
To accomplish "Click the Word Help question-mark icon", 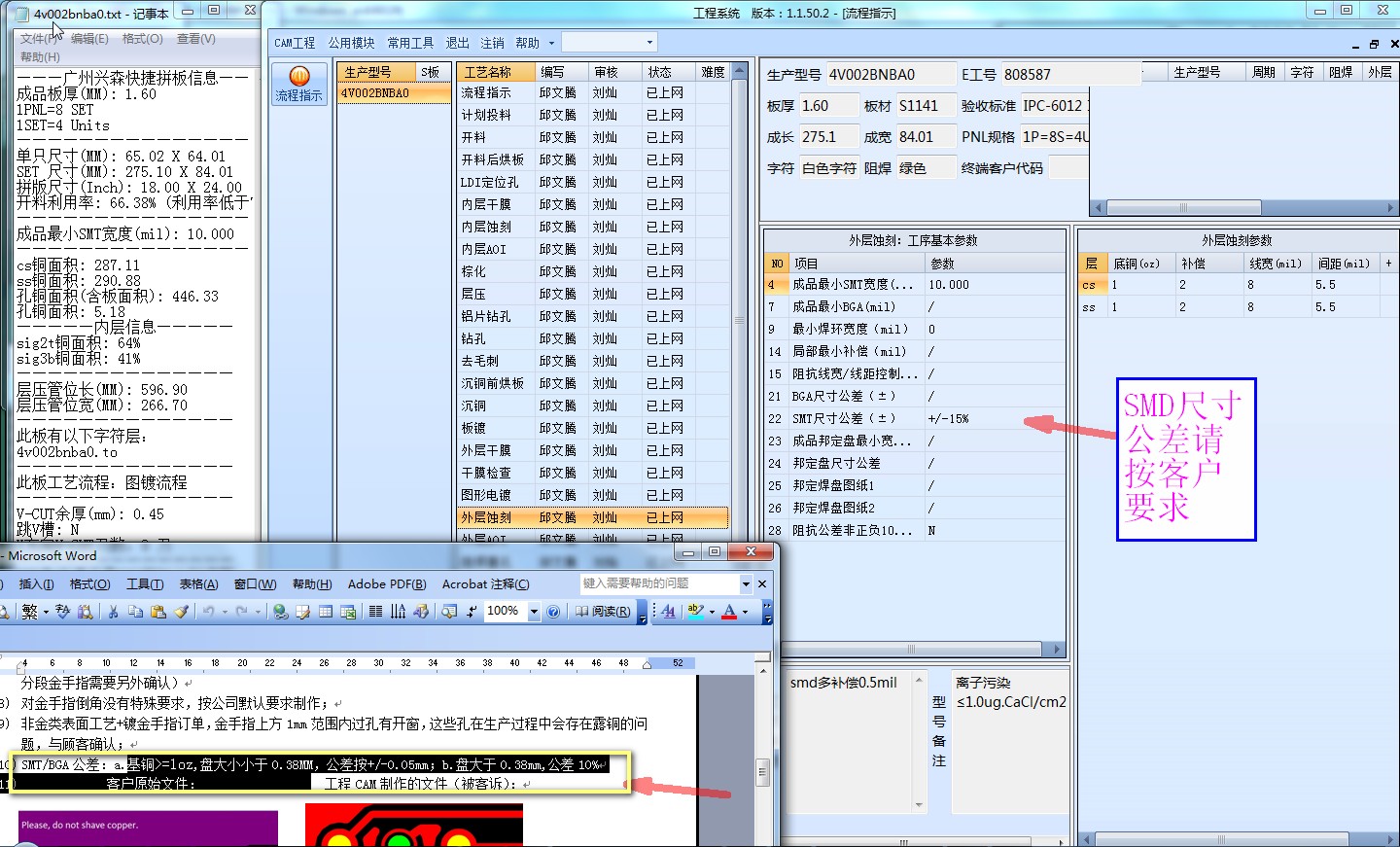I will click(x=553, y=612).
